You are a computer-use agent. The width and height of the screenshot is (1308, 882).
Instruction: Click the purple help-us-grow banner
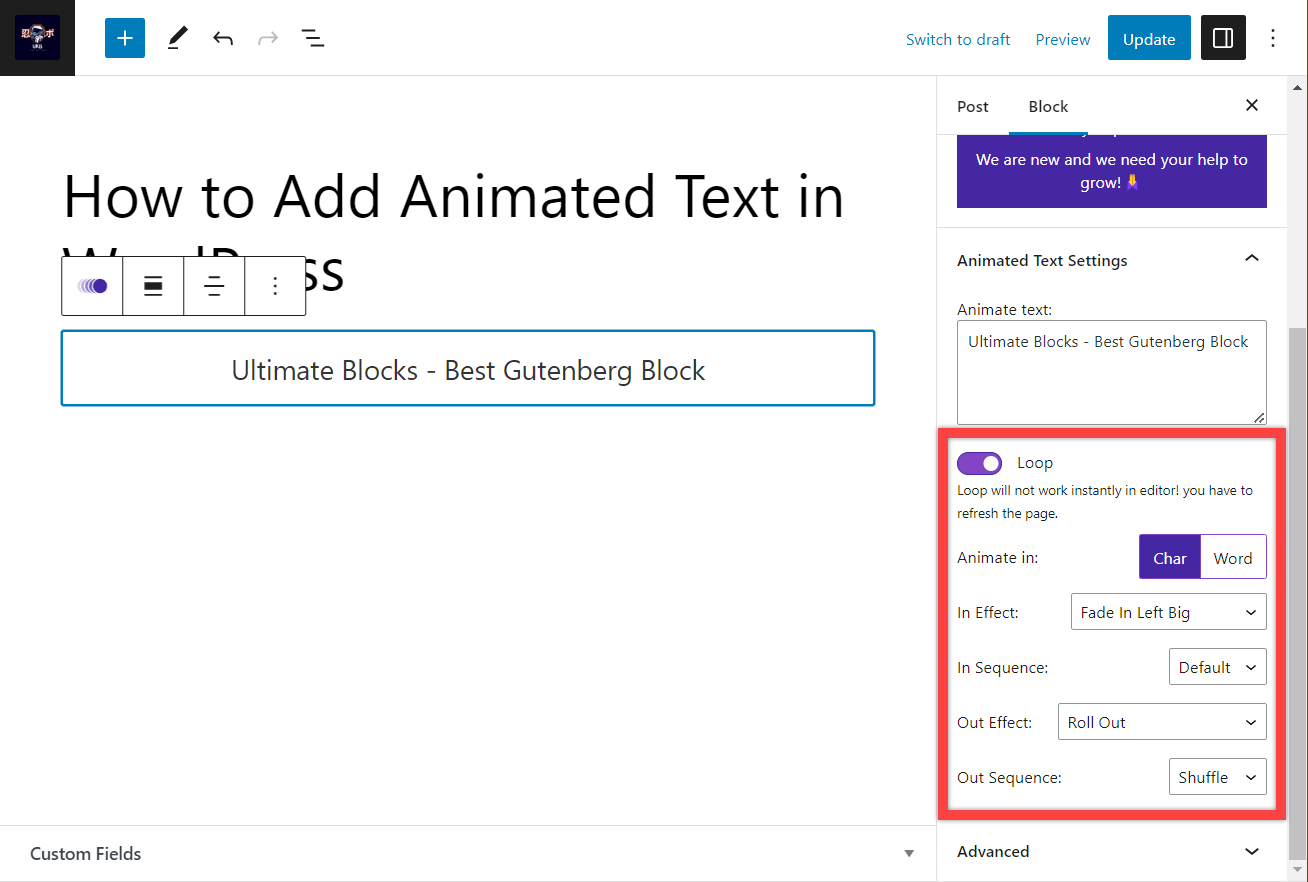click(1112, 171)
